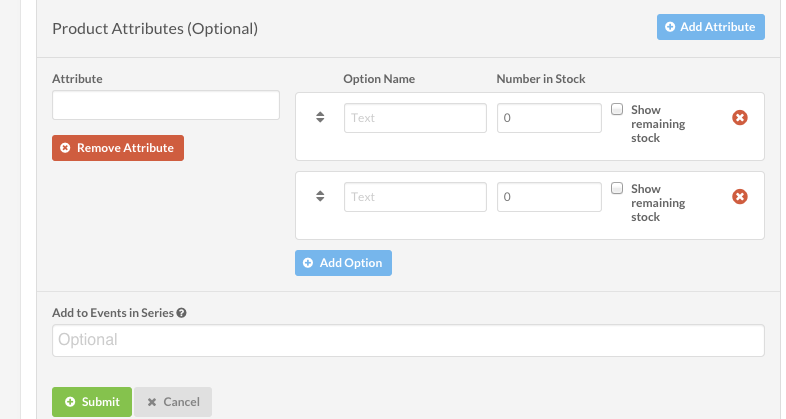Click the second Number in Stock field
Image resolution: width=786 pixels, height=419 pixels.
click(549, 197)
